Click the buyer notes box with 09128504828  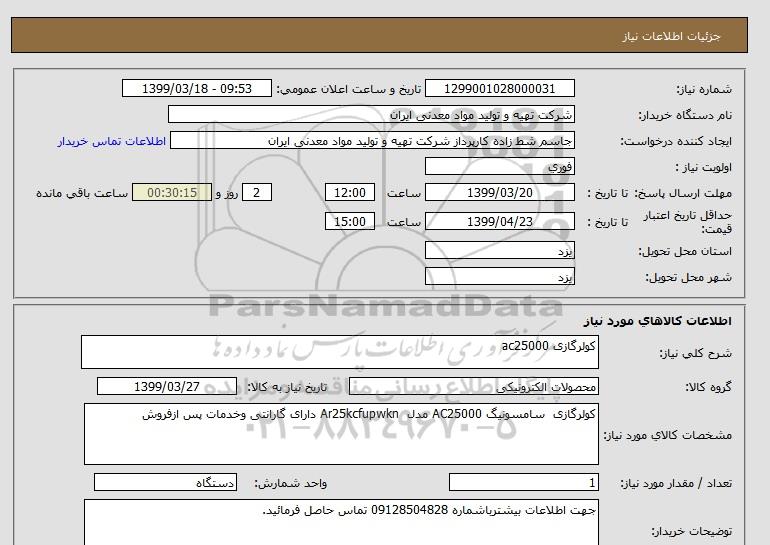341,522
